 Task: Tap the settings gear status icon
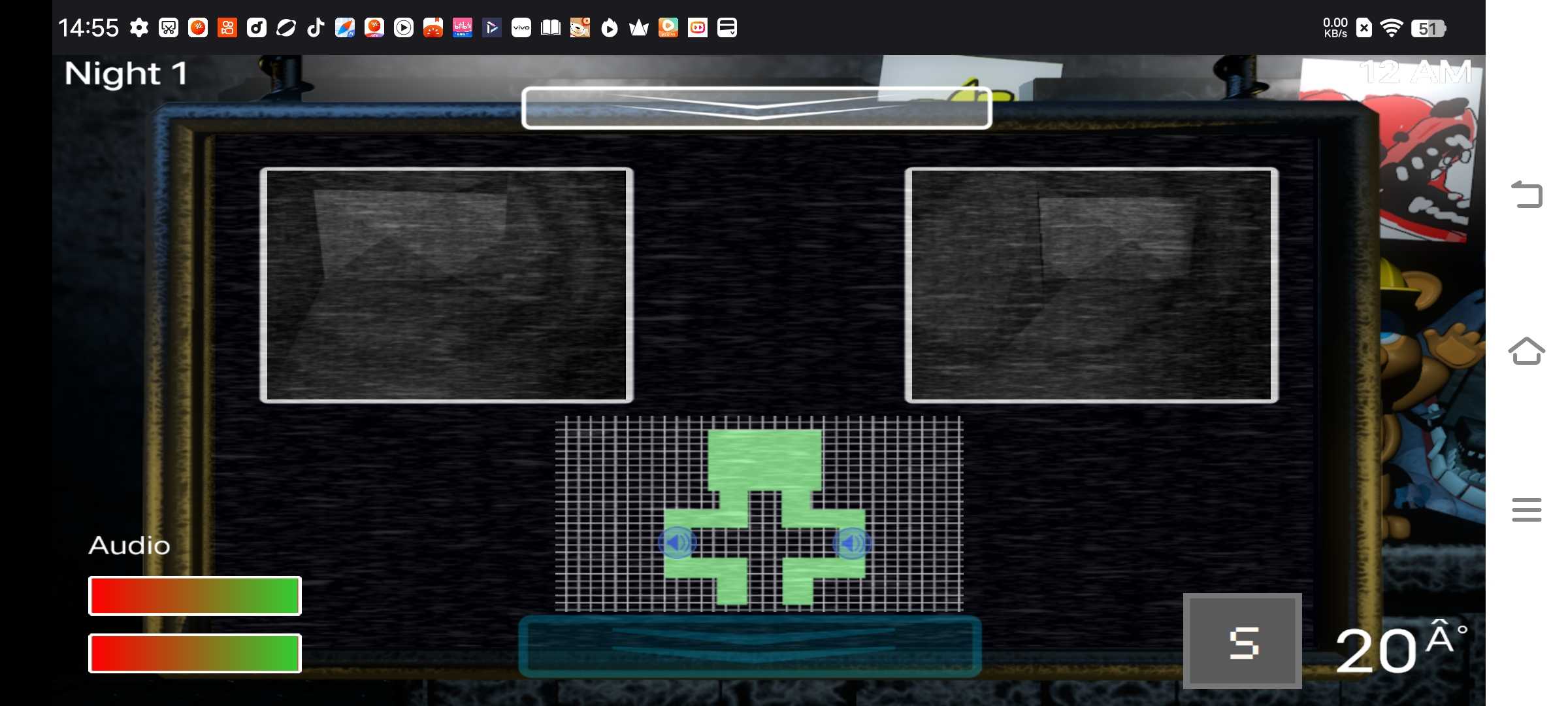point(139,27)
